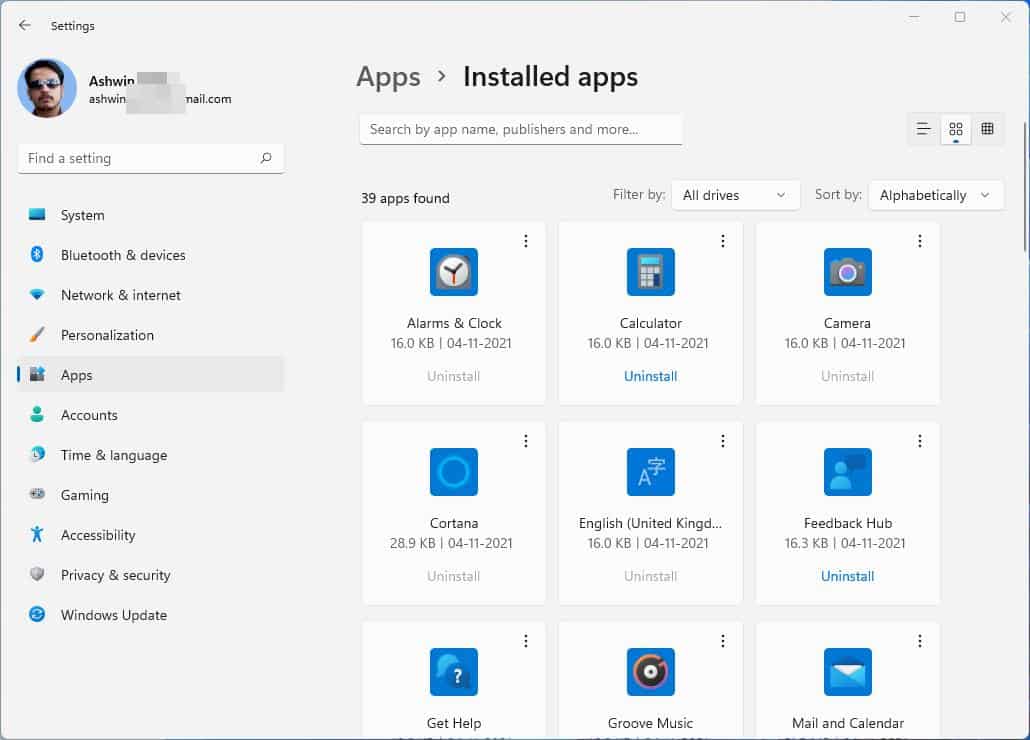This screenshot has width=1030, height=740.
Task: Uninstall the Calculator app
Action: pyautogui.click(x=650, y=376)
